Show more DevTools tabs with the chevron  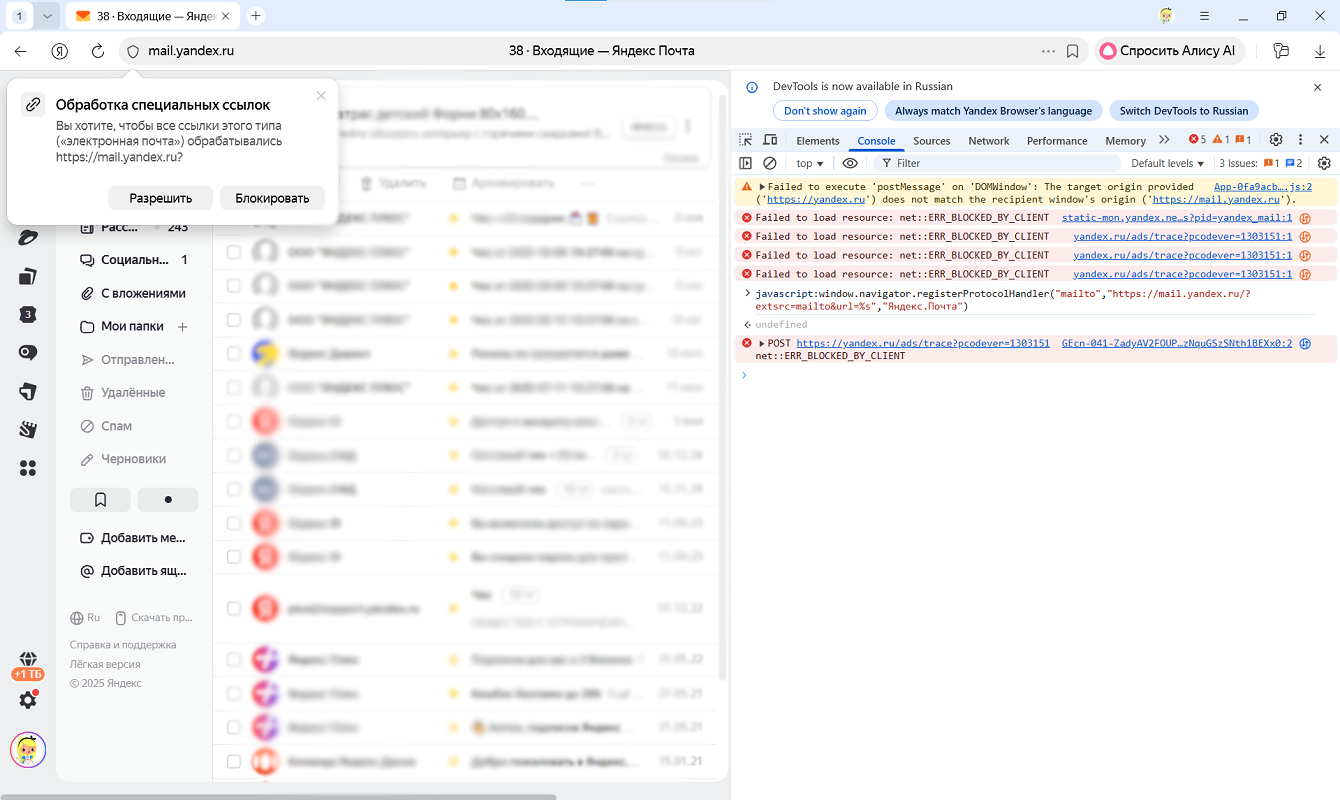click(1164, 140)
